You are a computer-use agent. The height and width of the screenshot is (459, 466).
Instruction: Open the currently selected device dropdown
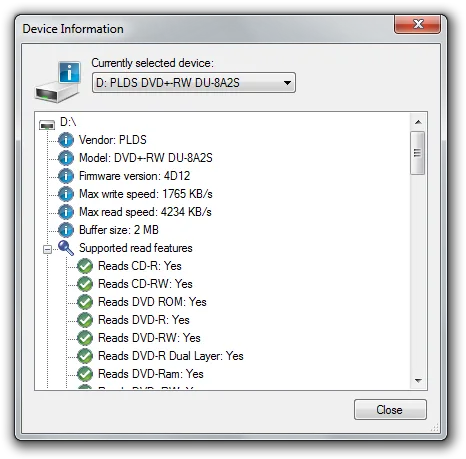194,83
